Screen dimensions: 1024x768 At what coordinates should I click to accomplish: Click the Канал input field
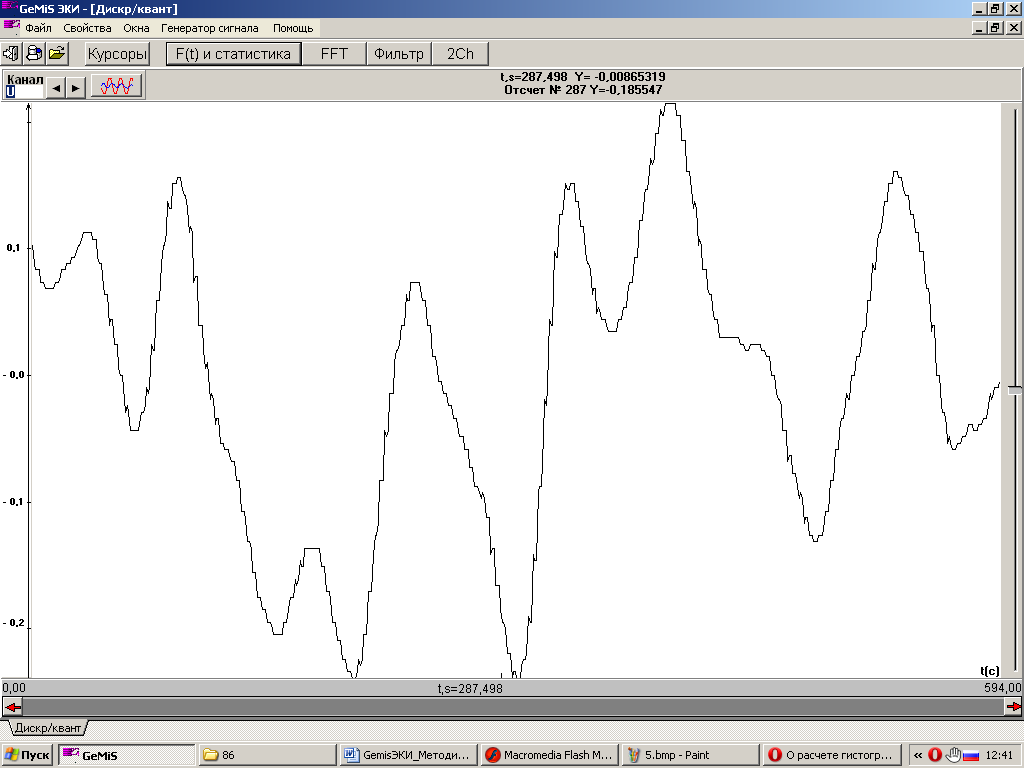pyautogui.click(x=24, y=92)
